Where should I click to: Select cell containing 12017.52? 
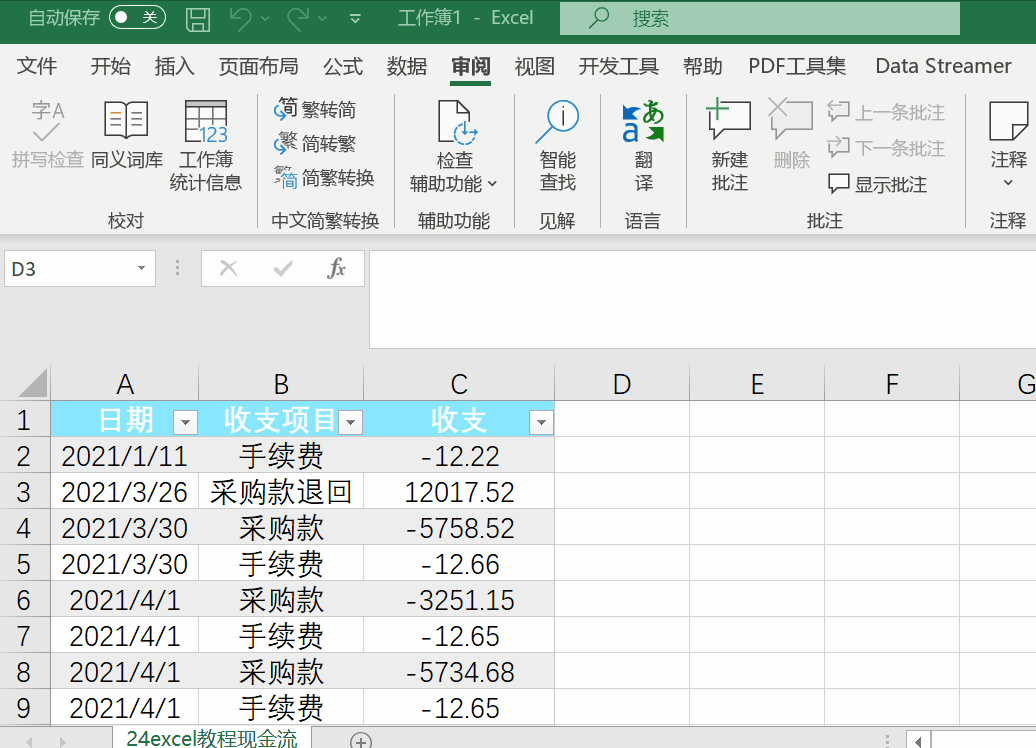click(x=459, y=492)
